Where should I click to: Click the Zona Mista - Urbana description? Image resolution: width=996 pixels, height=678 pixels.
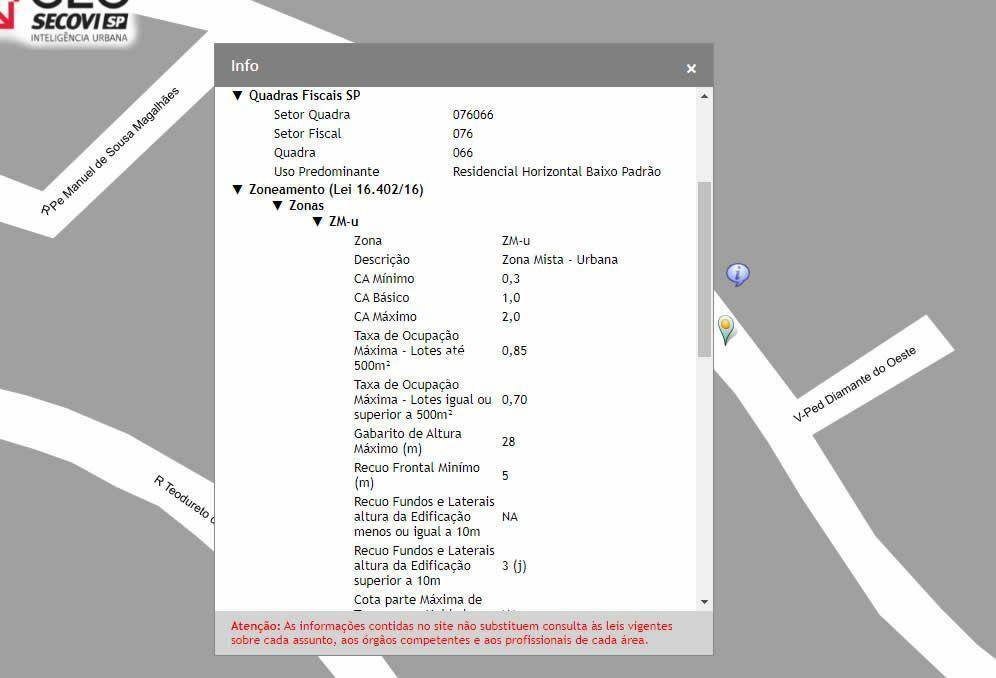(559, 260)
